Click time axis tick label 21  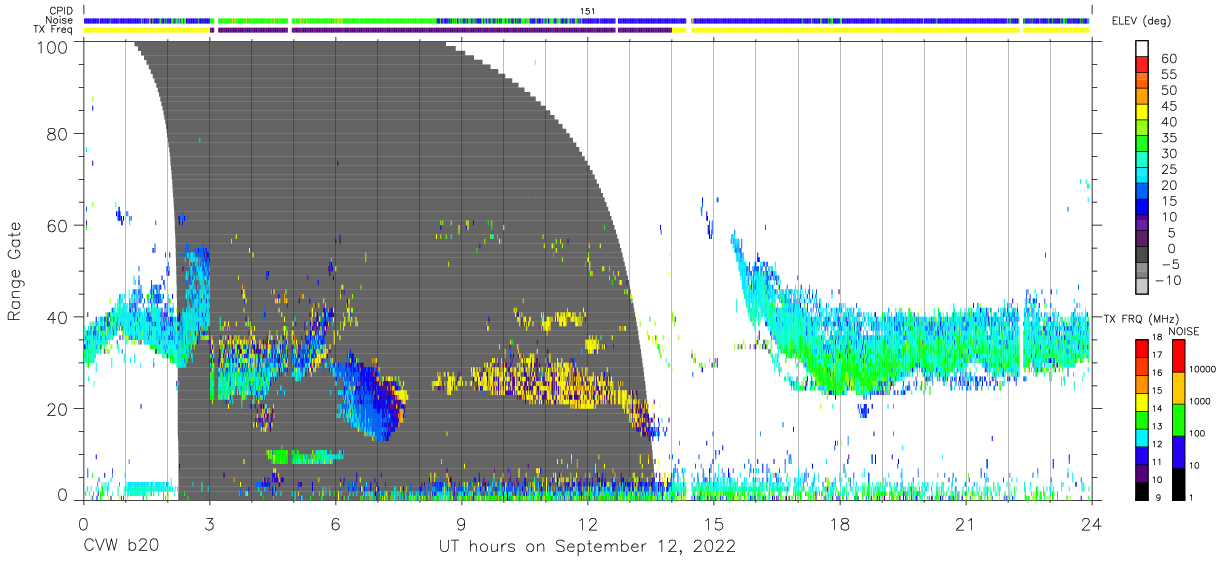pos(965,524)
